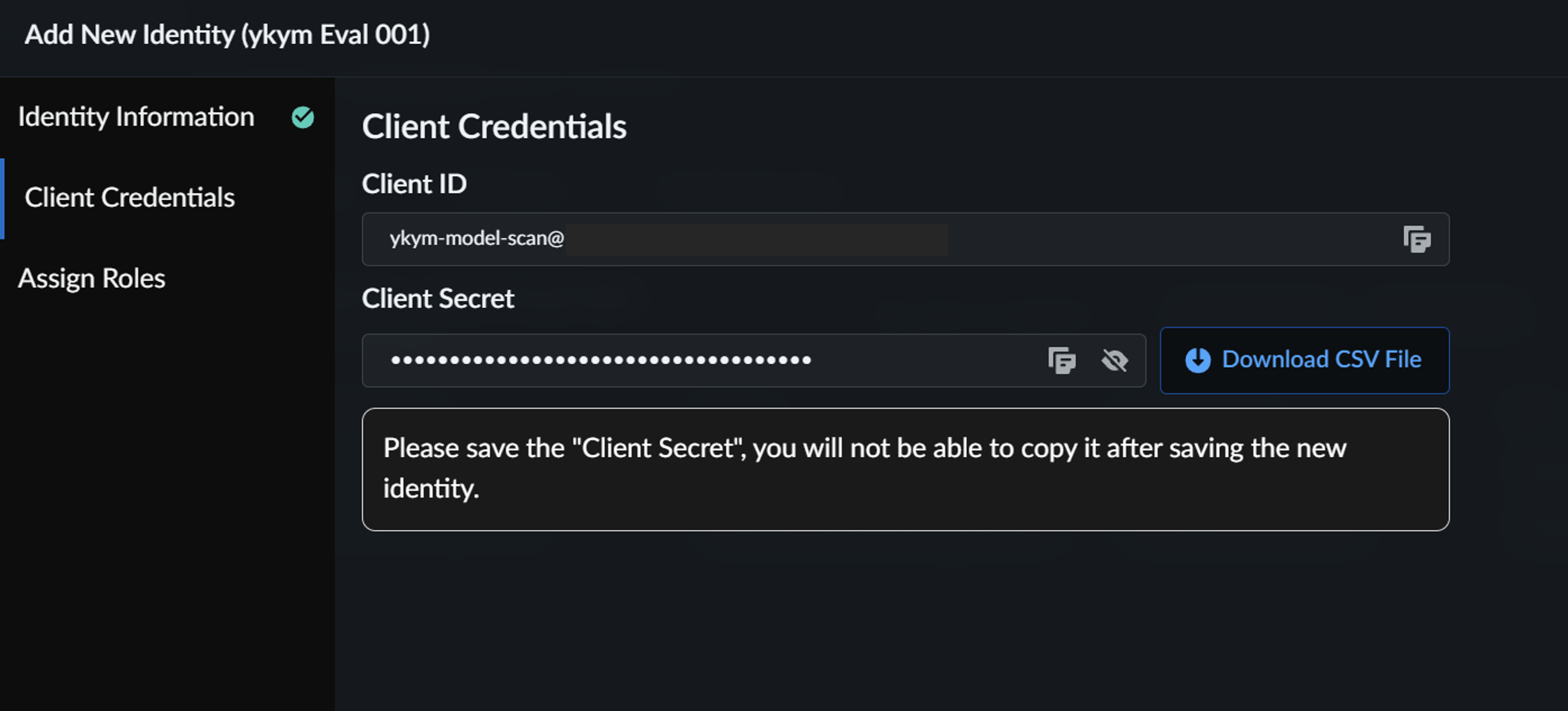1568x711 pixels.
Task: Click the green checkmark beside Identity Information
Action: [303, 117]
